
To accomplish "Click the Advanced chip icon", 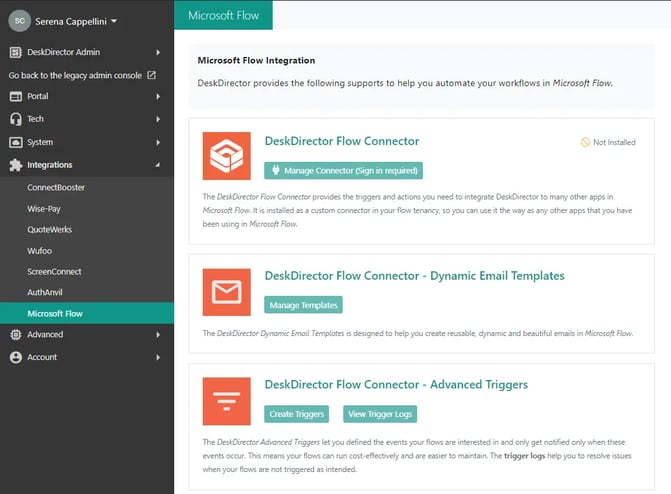I will [16, 334].
